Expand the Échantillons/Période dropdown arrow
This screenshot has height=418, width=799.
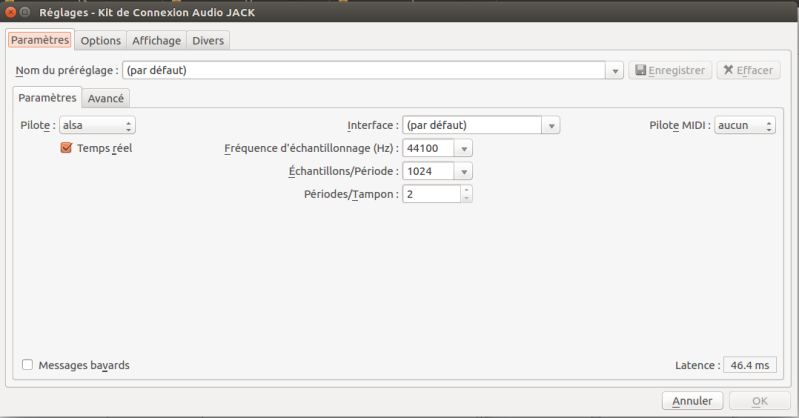point(464,172)
